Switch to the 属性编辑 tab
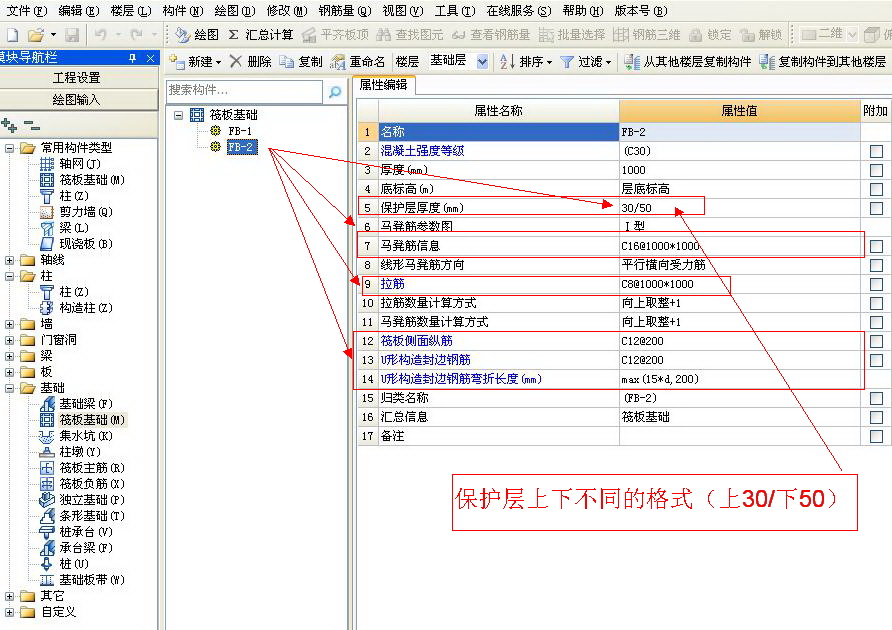 [x=383, y=85]
